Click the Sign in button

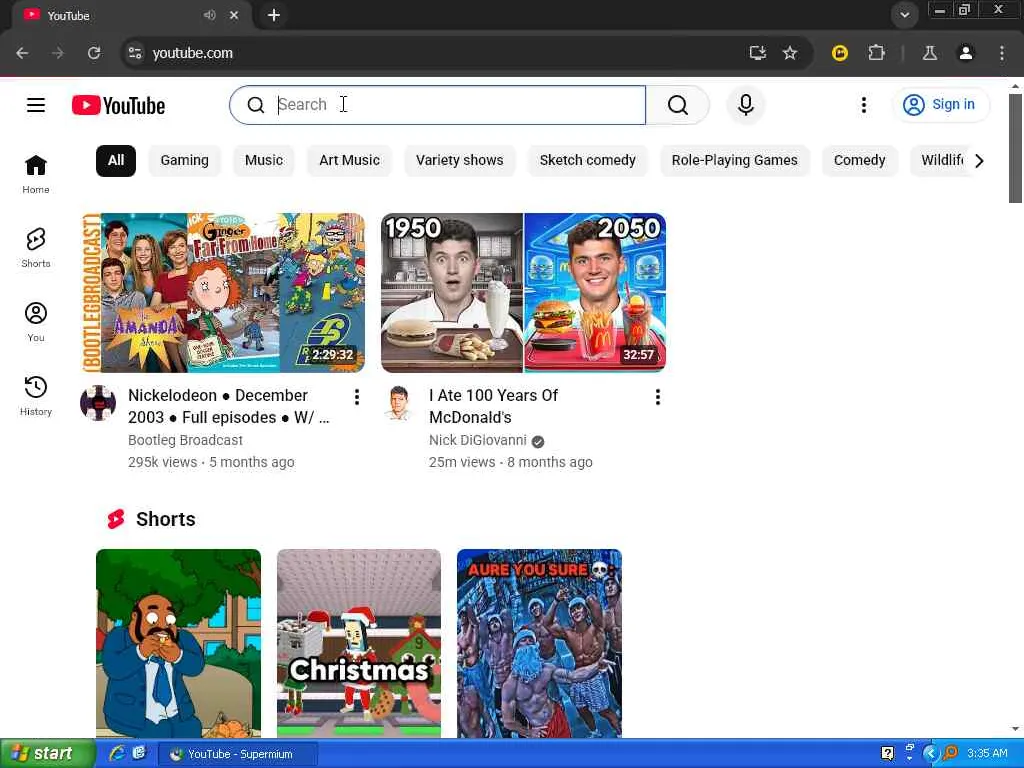(941, 104)
